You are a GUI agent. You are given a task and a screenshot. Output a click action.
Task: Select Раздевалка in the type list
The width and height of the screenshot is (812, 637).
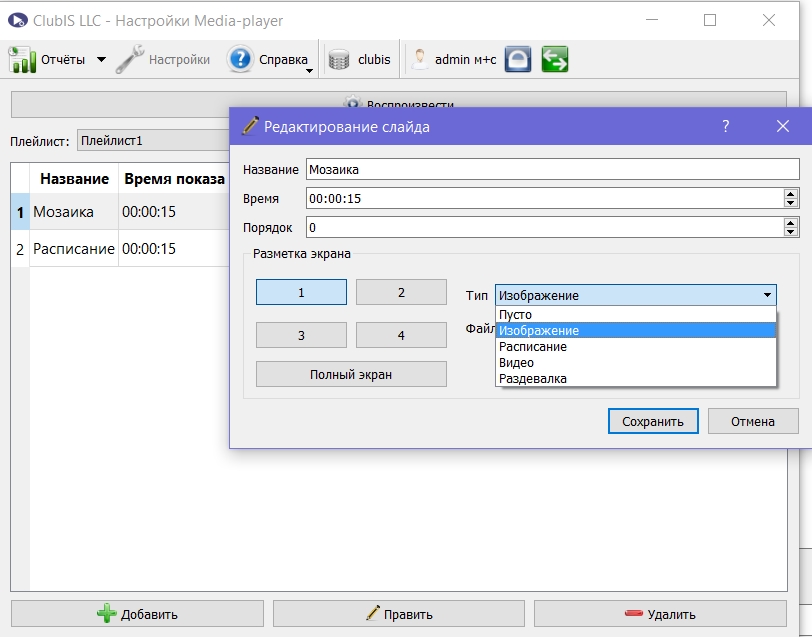(636, 379)
